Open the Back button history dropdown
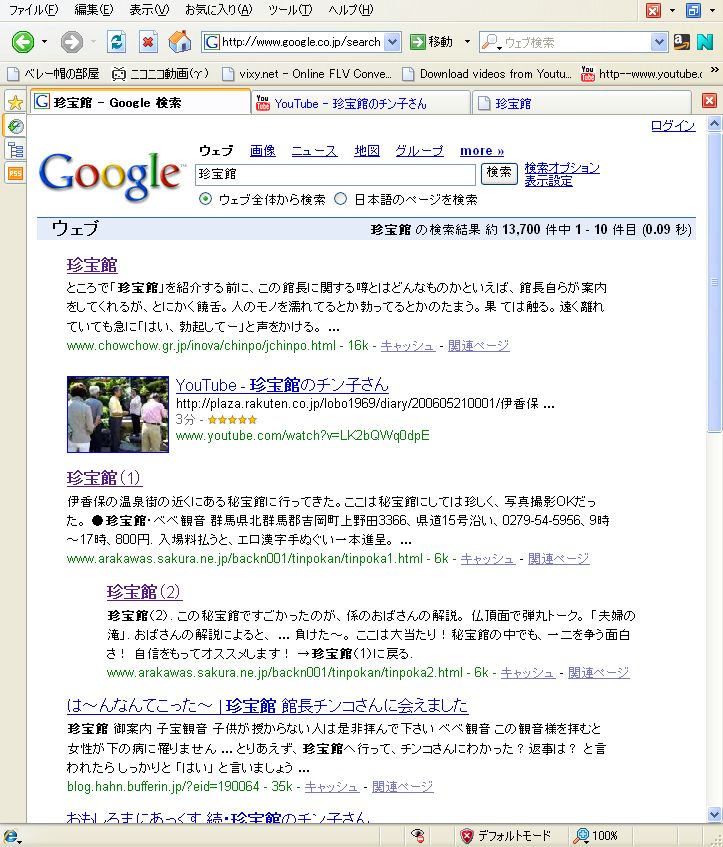This screenshot has height=847, width=723. [44, 42]
